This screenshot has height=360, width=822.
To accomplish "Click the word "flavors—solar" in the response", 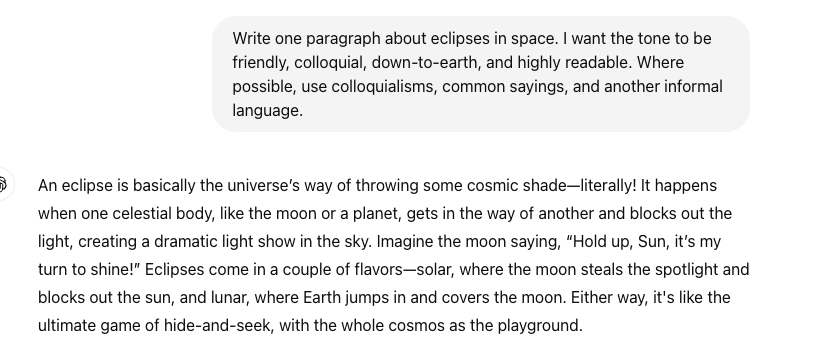I will [x=403, y=270].
